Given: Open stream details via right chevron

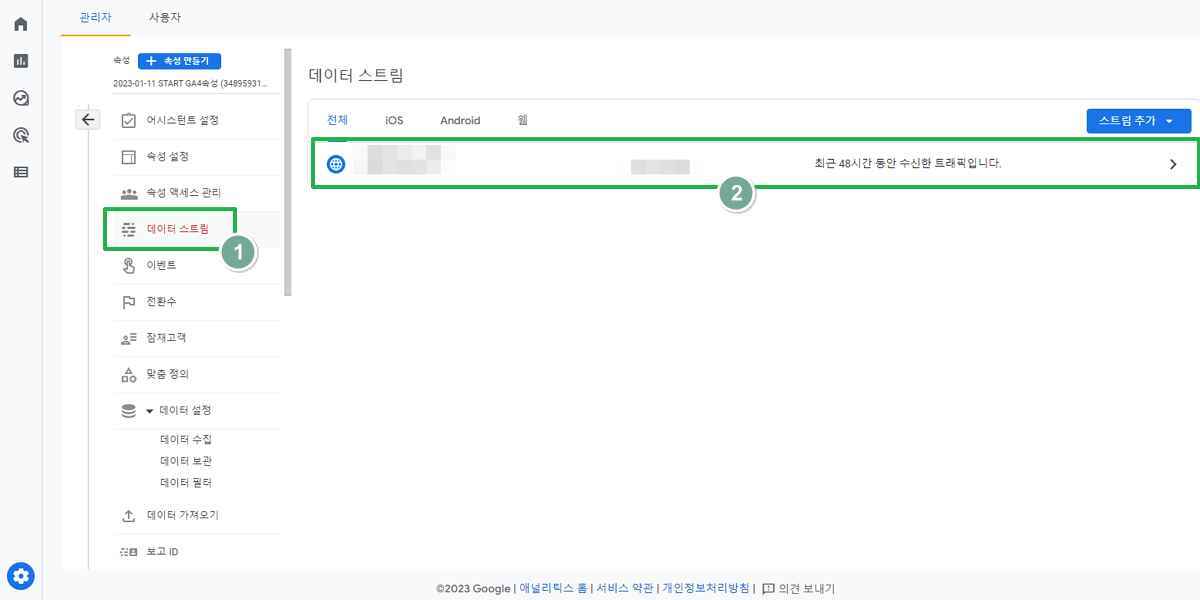Looking at the screenshot, I should click(x=1173, y=164).
